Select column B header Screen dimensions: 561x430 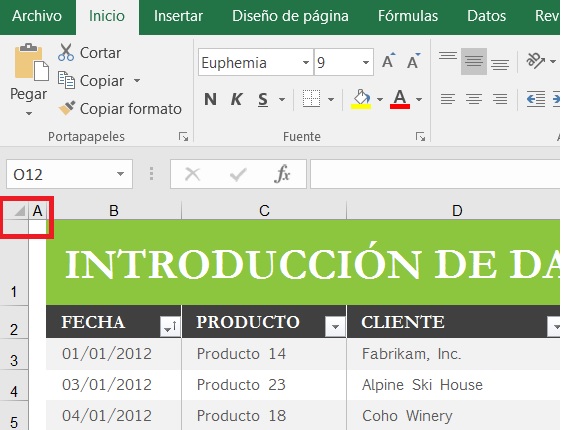click(114, 211)
